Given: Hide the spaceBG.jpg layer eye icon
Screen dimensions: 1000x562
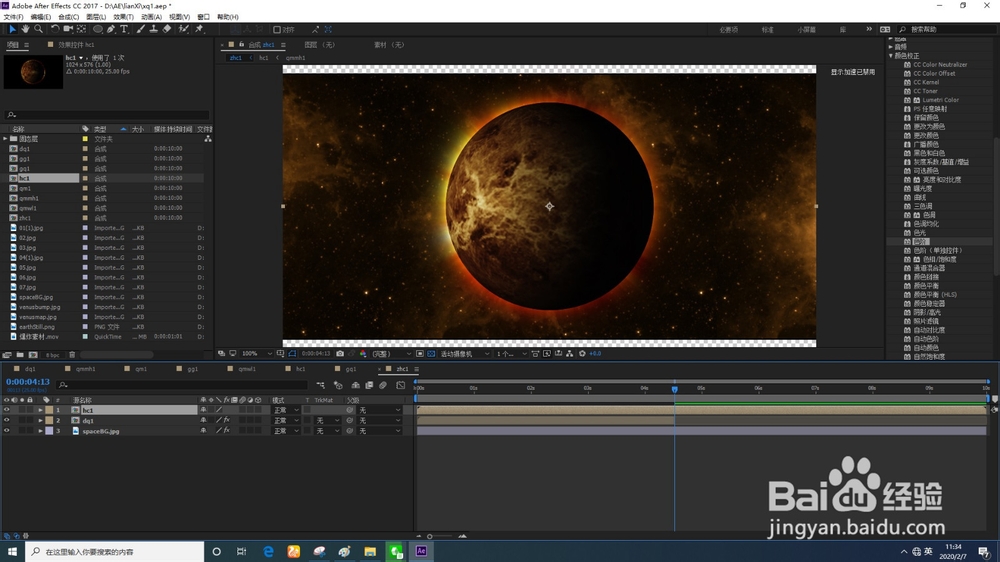Looking at the screenshot, I should pos(6,431).
